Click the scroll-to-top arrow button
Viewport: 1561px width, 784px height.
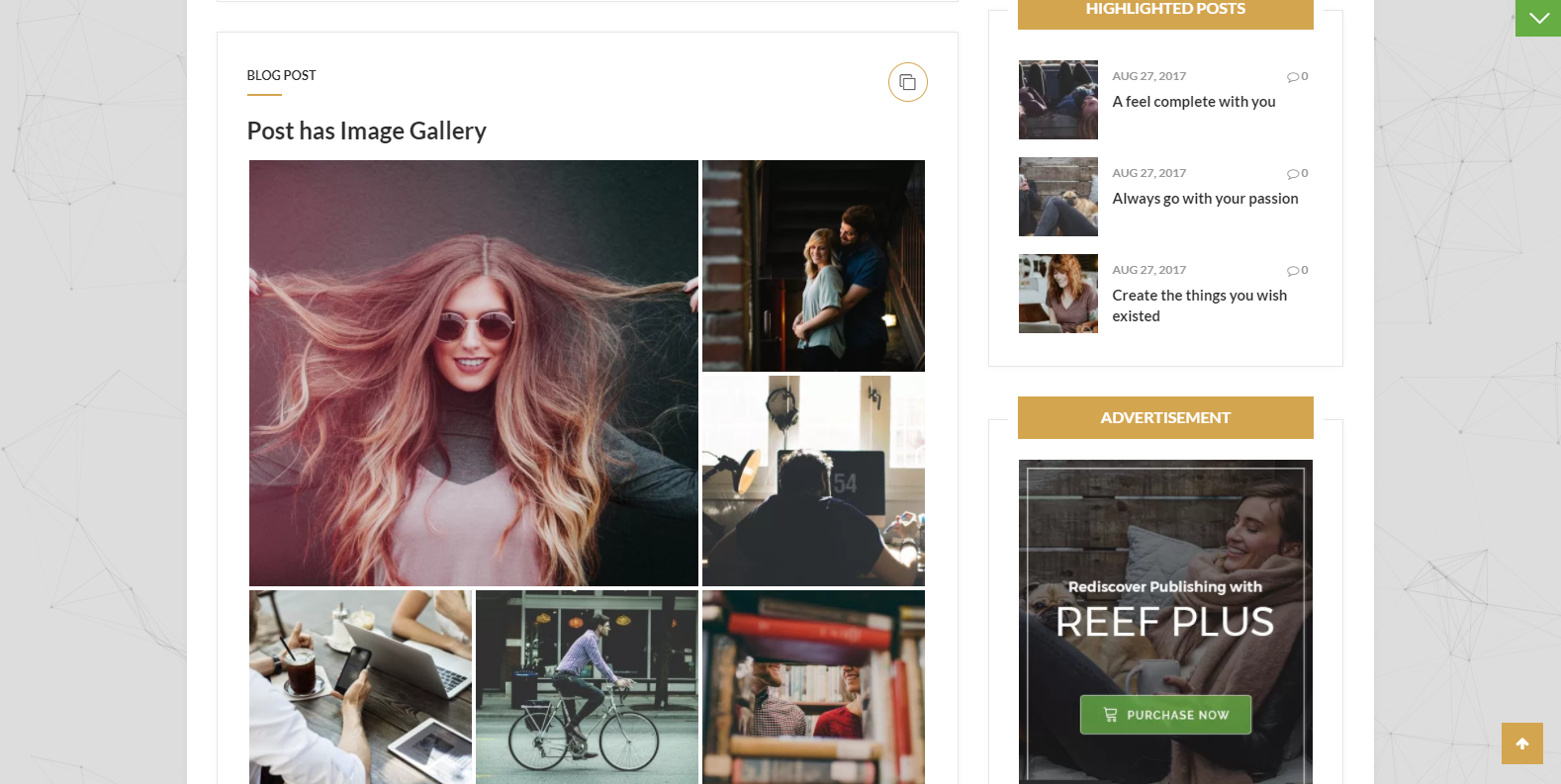1521,743
